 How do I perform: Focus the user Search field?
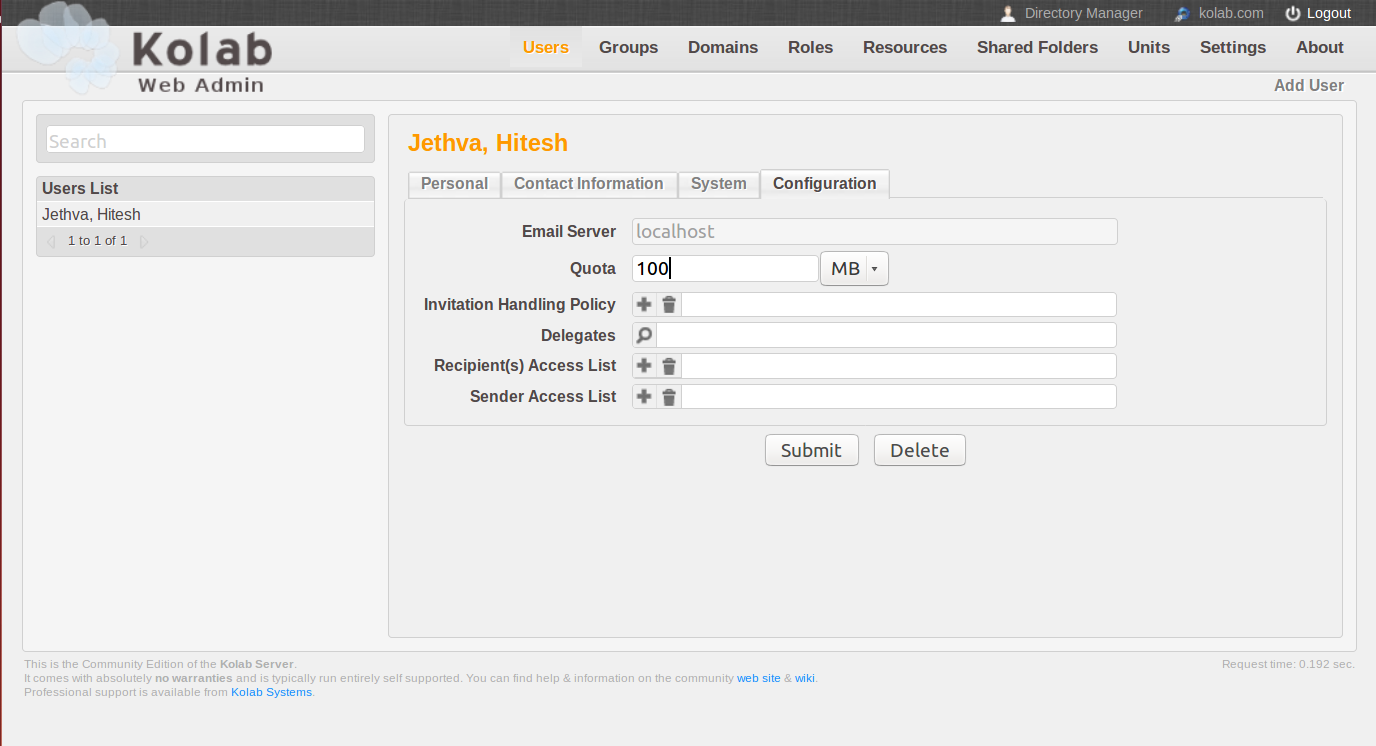(x=205, y=140)
